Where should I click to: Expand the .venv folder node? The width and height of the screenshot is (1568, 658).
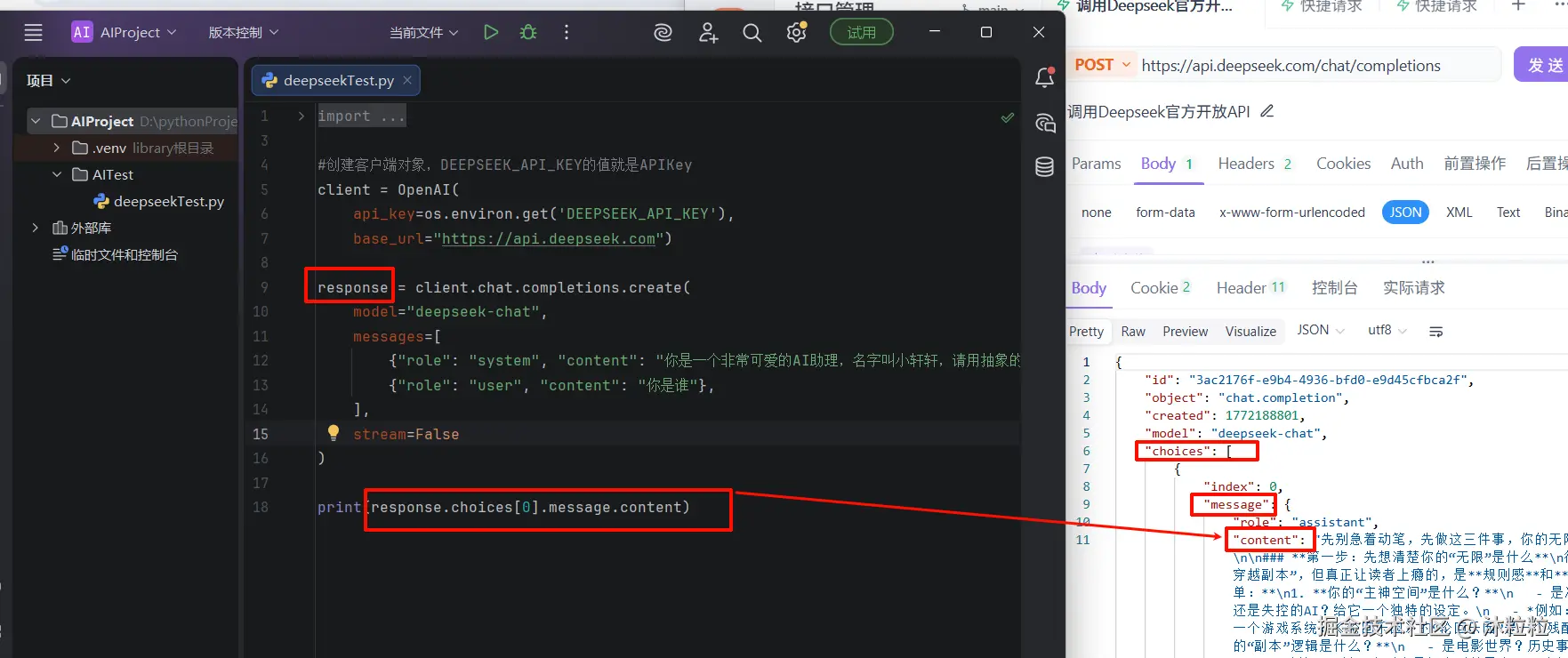[x=57, y=148]
